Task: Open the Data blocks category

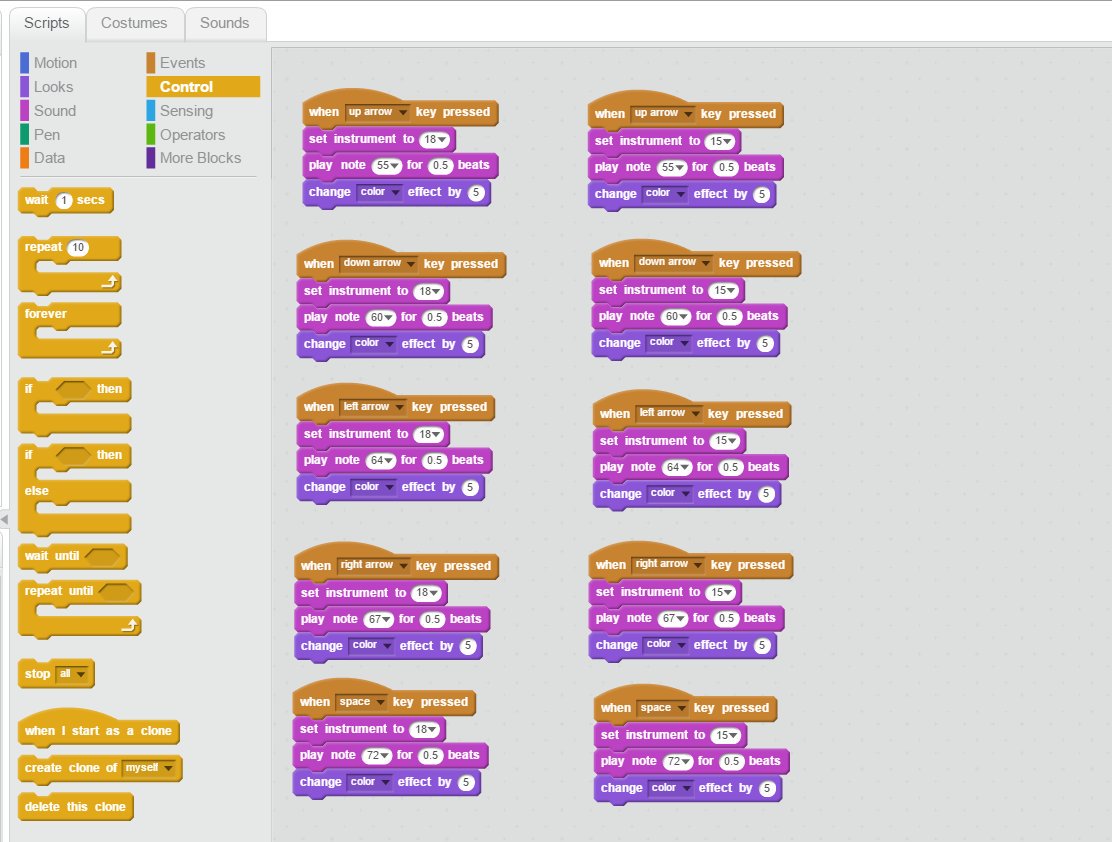Action: coord(49,158)
